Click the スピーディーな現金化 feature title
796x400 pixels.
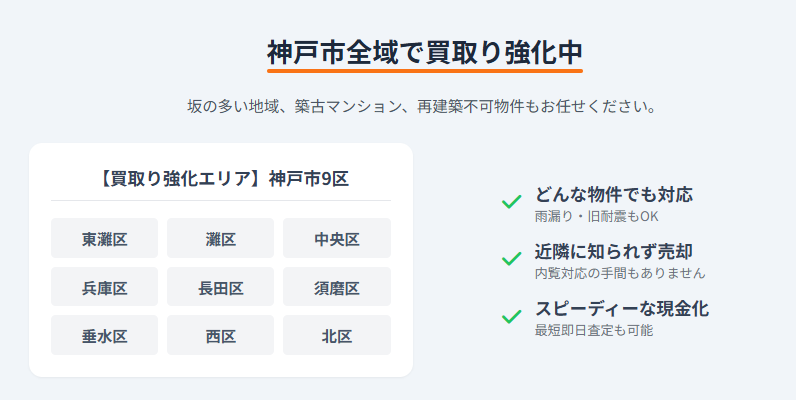pyautogui.click(x=622, y=308)
